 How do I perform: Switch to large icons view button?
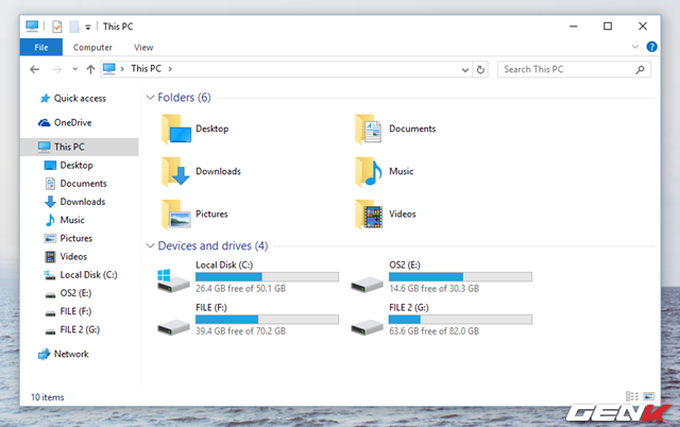649,396
